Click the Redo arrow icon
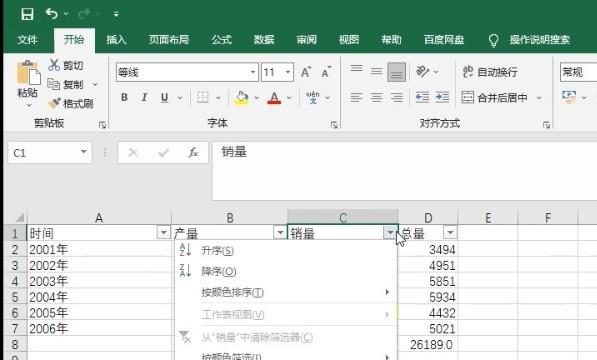Screen dimensions: 597x360 (x=84, y=14)
